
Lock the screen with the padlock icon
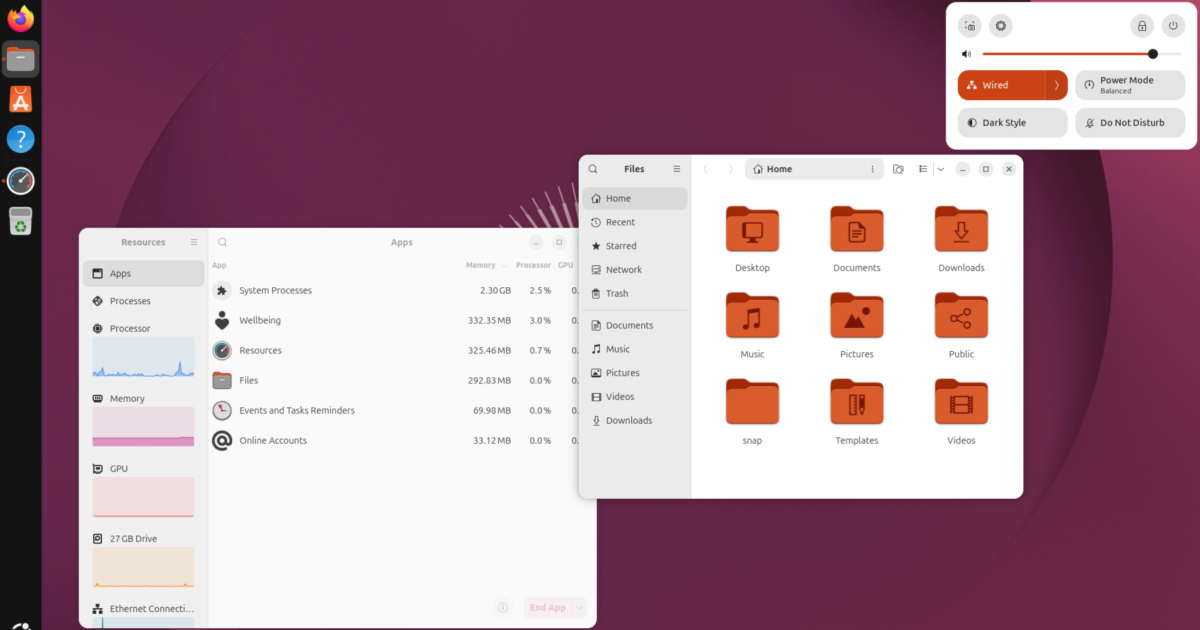point(1142,26)
